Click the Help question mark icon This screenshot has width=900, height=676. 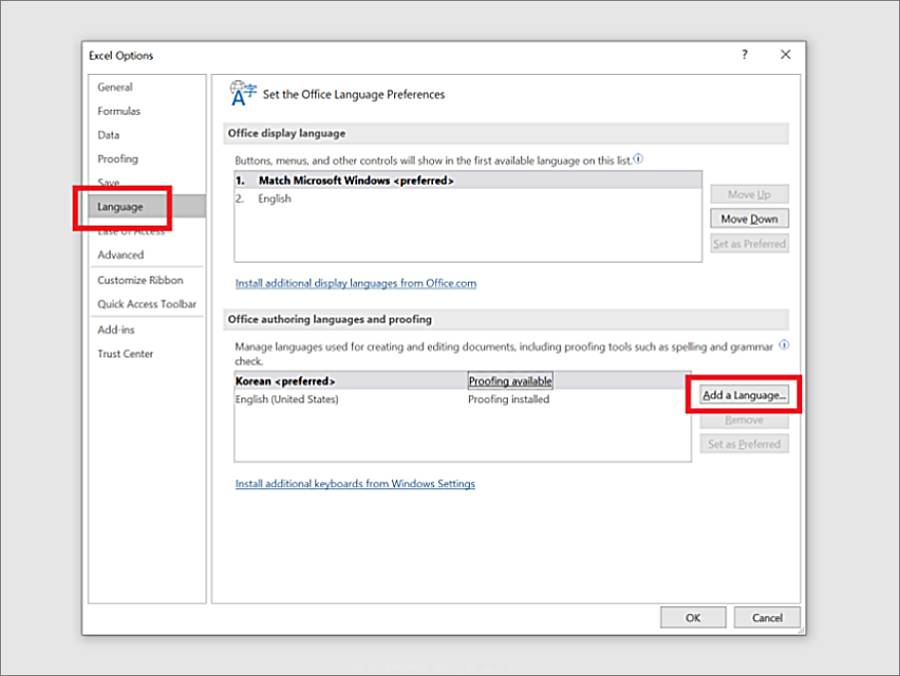tap(744, 55)
